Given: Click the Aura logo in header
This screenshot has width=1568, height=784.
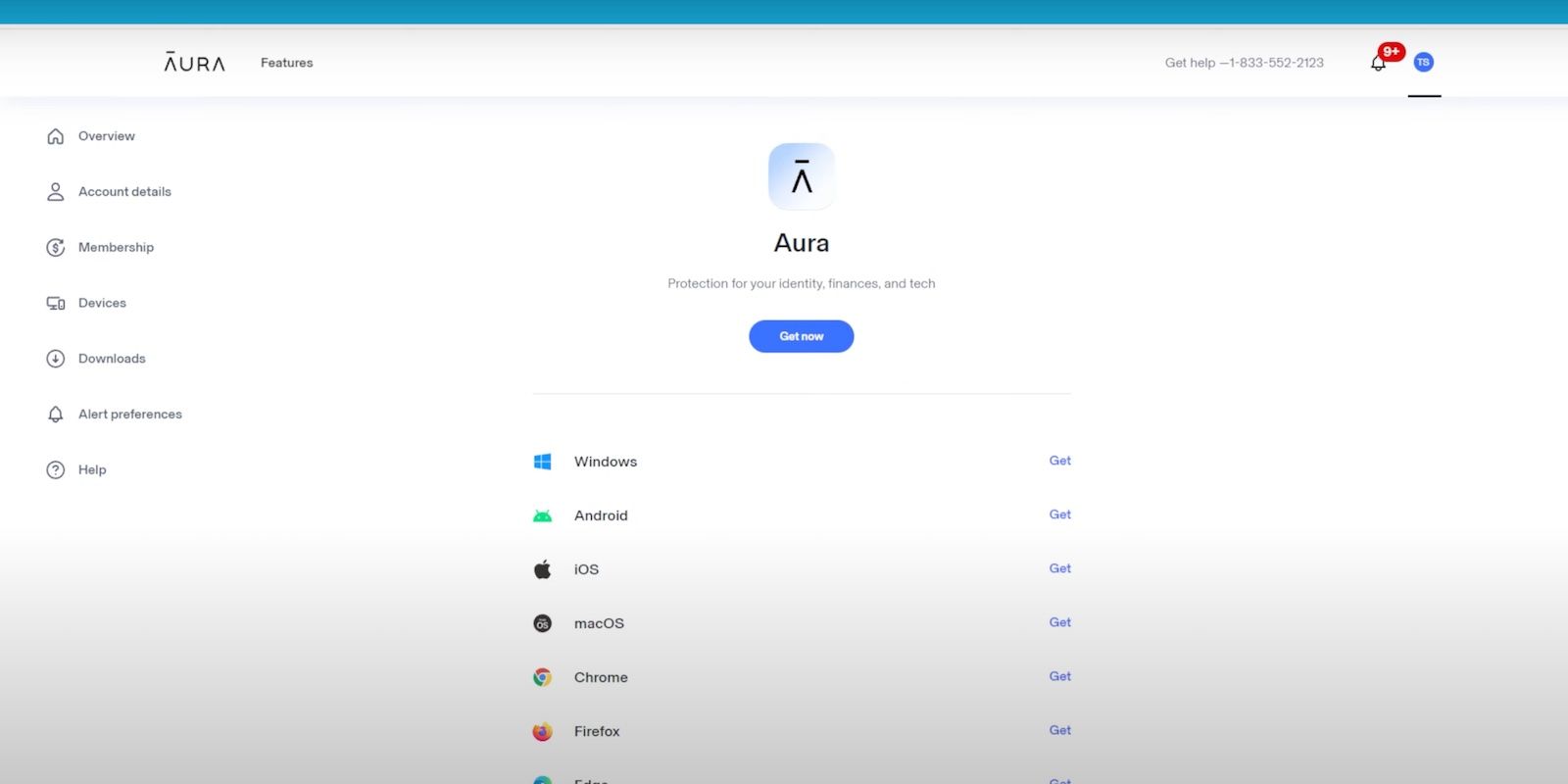Looking at the screenshot, I should (194, 63).
